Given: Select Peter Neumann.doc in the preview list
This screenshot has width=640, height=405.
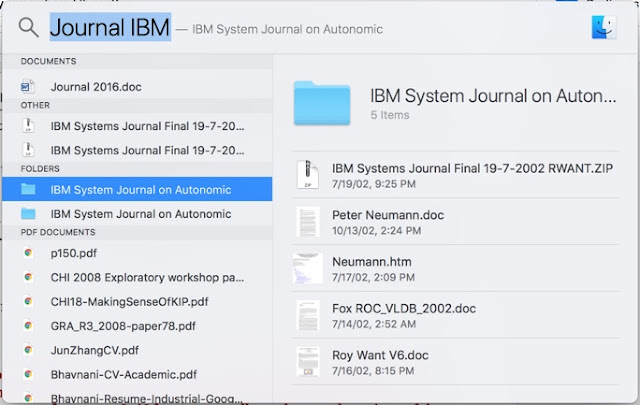Looking at the screenshot, I should click(456, 222).
